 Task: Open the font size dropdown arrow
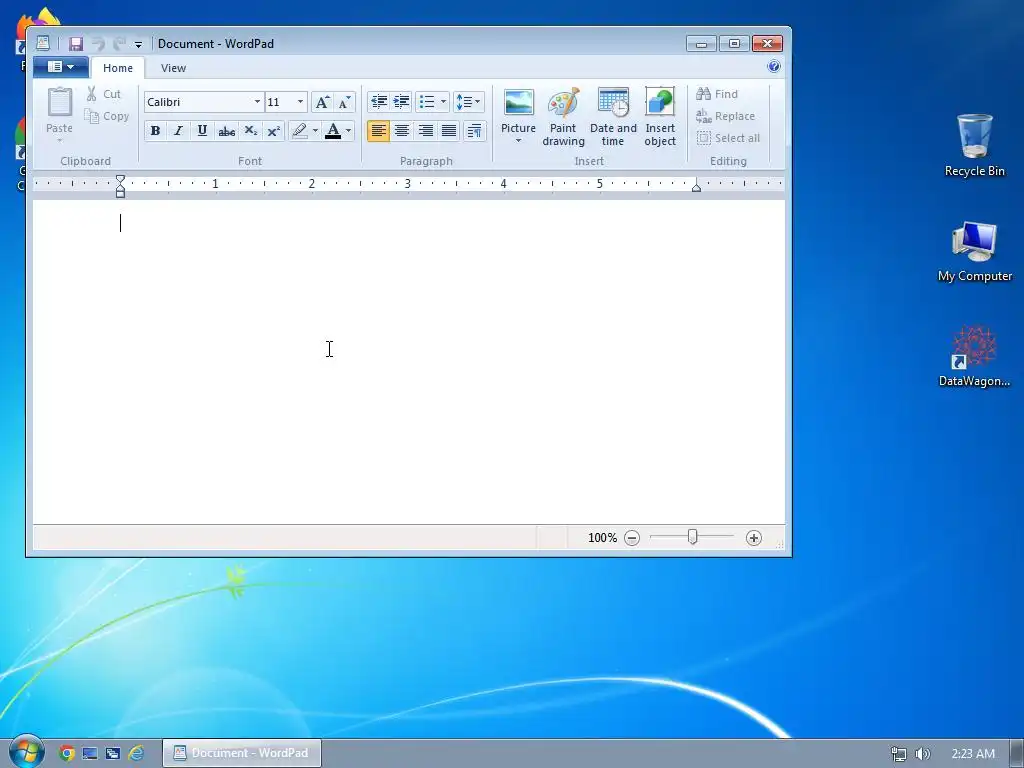click(300, 102)
